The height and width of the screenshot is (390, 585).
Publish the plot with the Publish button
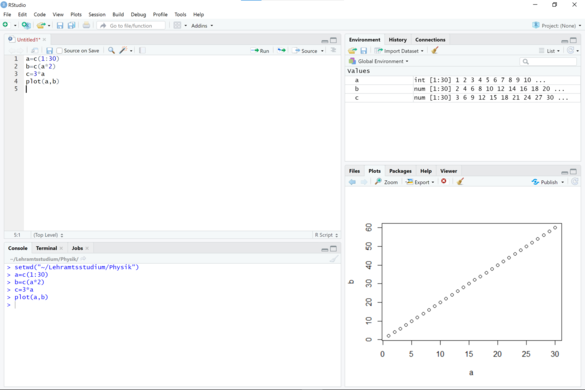pos(548,182)
